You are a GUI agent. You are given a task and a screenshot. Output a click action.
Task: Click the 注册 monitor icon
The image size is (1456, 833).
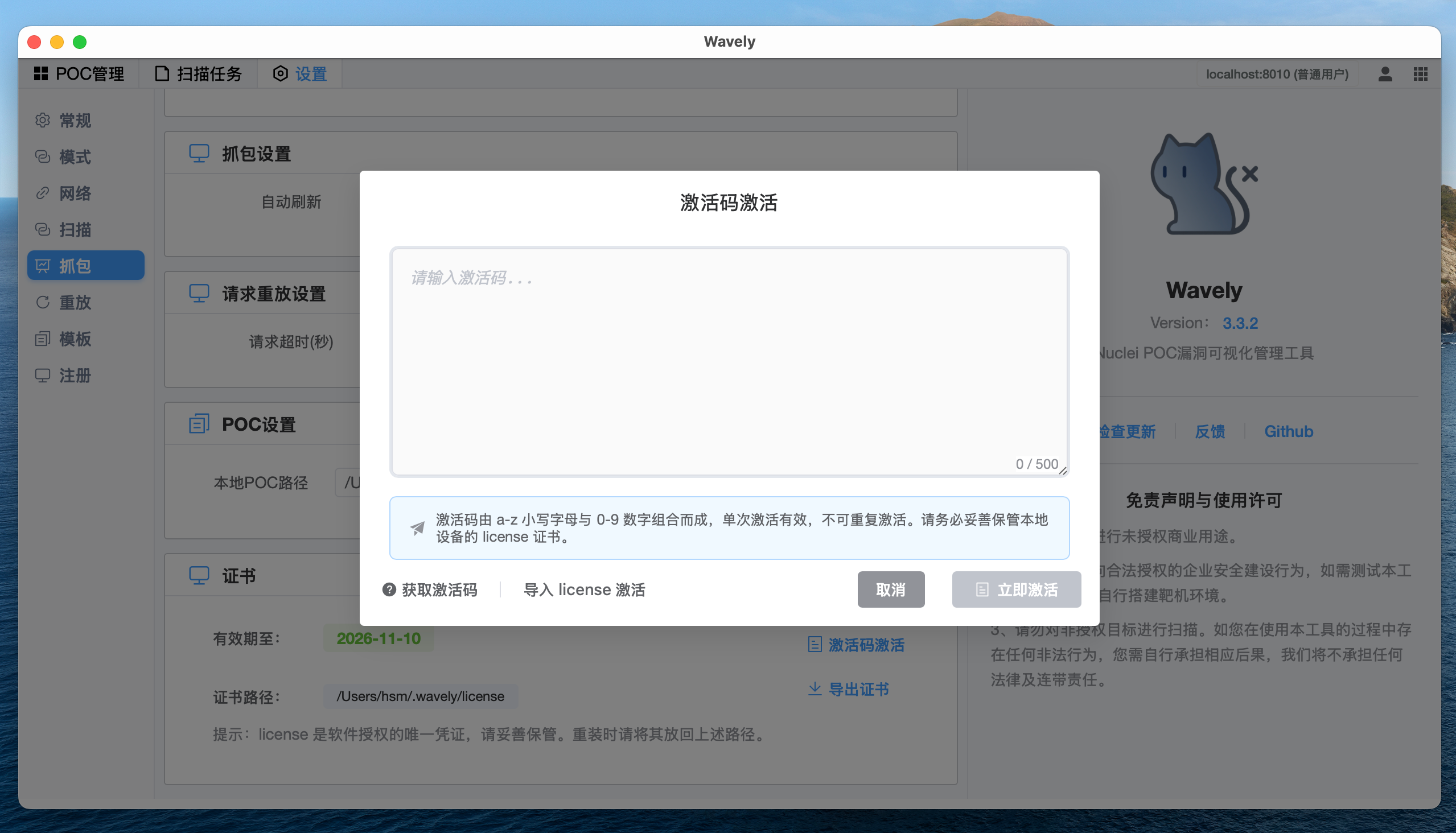[43, 376]
